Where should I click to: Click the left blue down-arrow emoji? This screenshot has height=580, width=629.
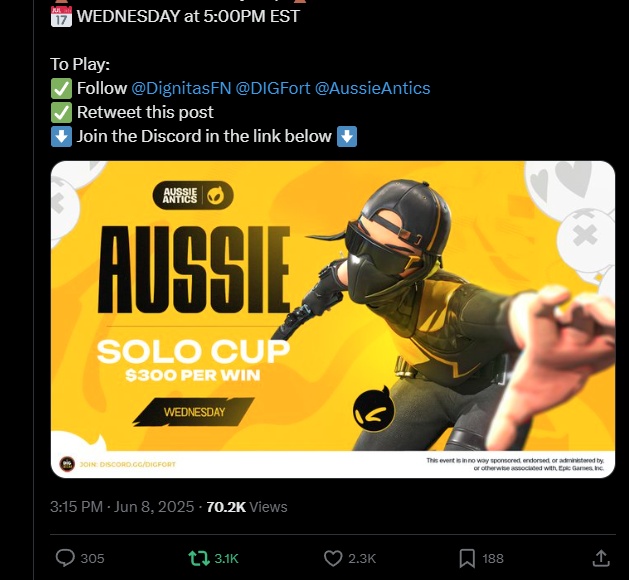[61, 136]
